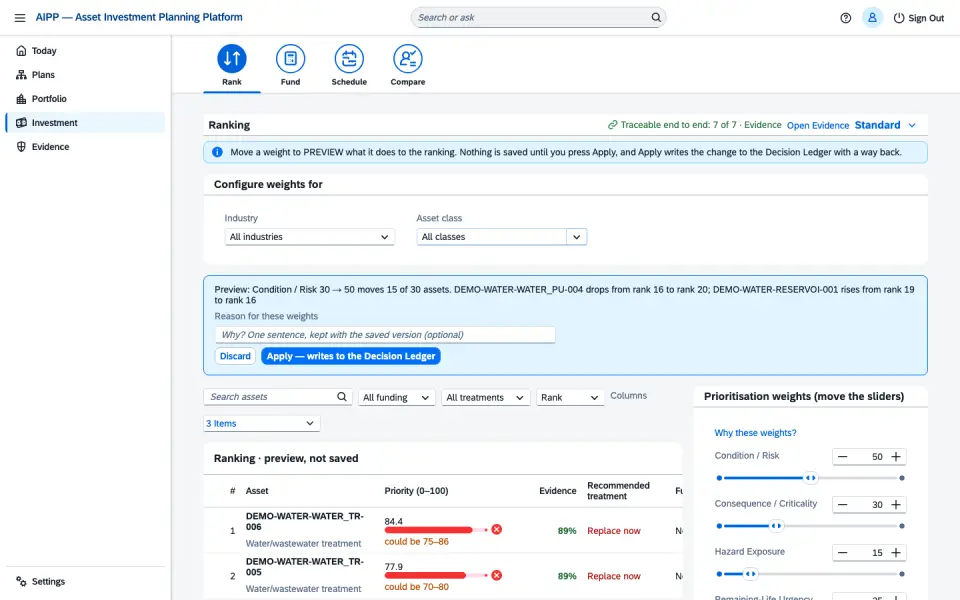The width and height of the screenshot is (960, 600).
Task: Increase Consequence / Criticality weight with plus
Action: point(896,504)
